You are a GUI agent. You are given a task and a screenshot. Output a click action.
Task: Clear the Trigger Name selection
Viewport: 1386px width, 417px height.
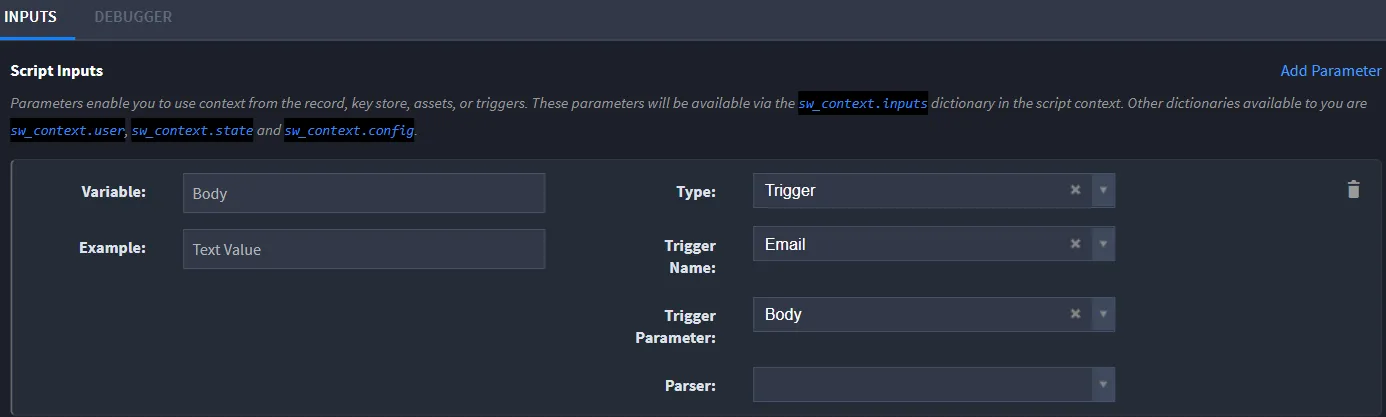(1075, 243)
